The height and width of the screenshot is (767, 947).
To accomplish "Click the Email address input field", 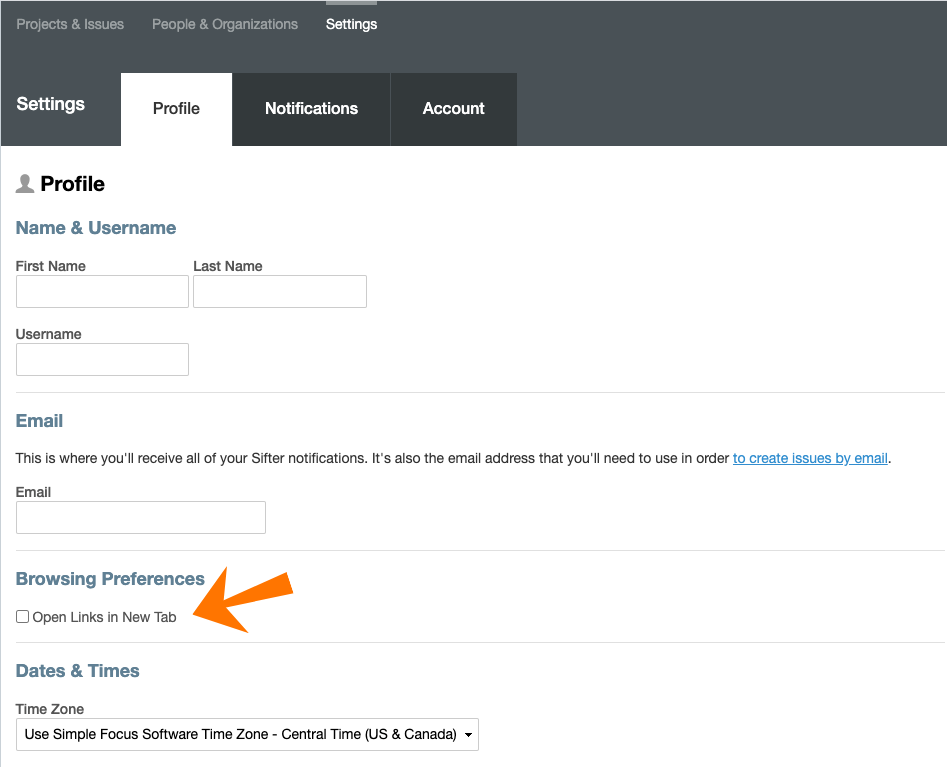I will [141, 518].
